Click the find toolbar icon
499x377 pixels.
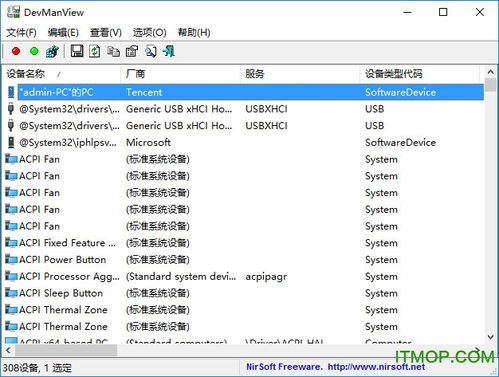coord(150,51)
